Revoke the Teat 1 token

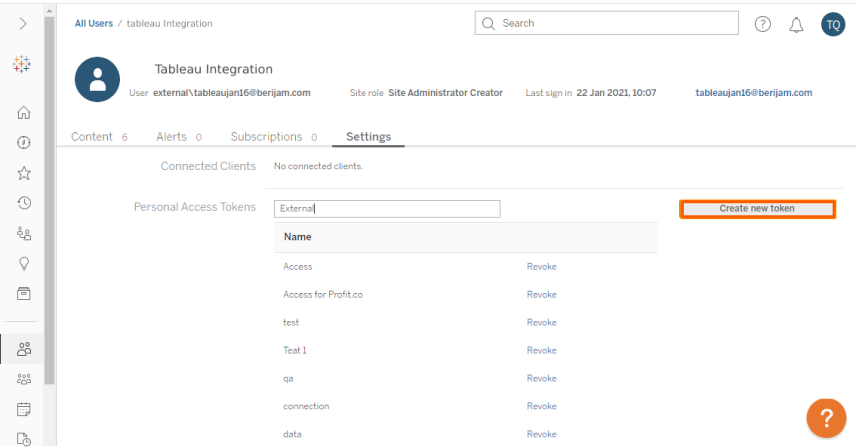(542, 350)
